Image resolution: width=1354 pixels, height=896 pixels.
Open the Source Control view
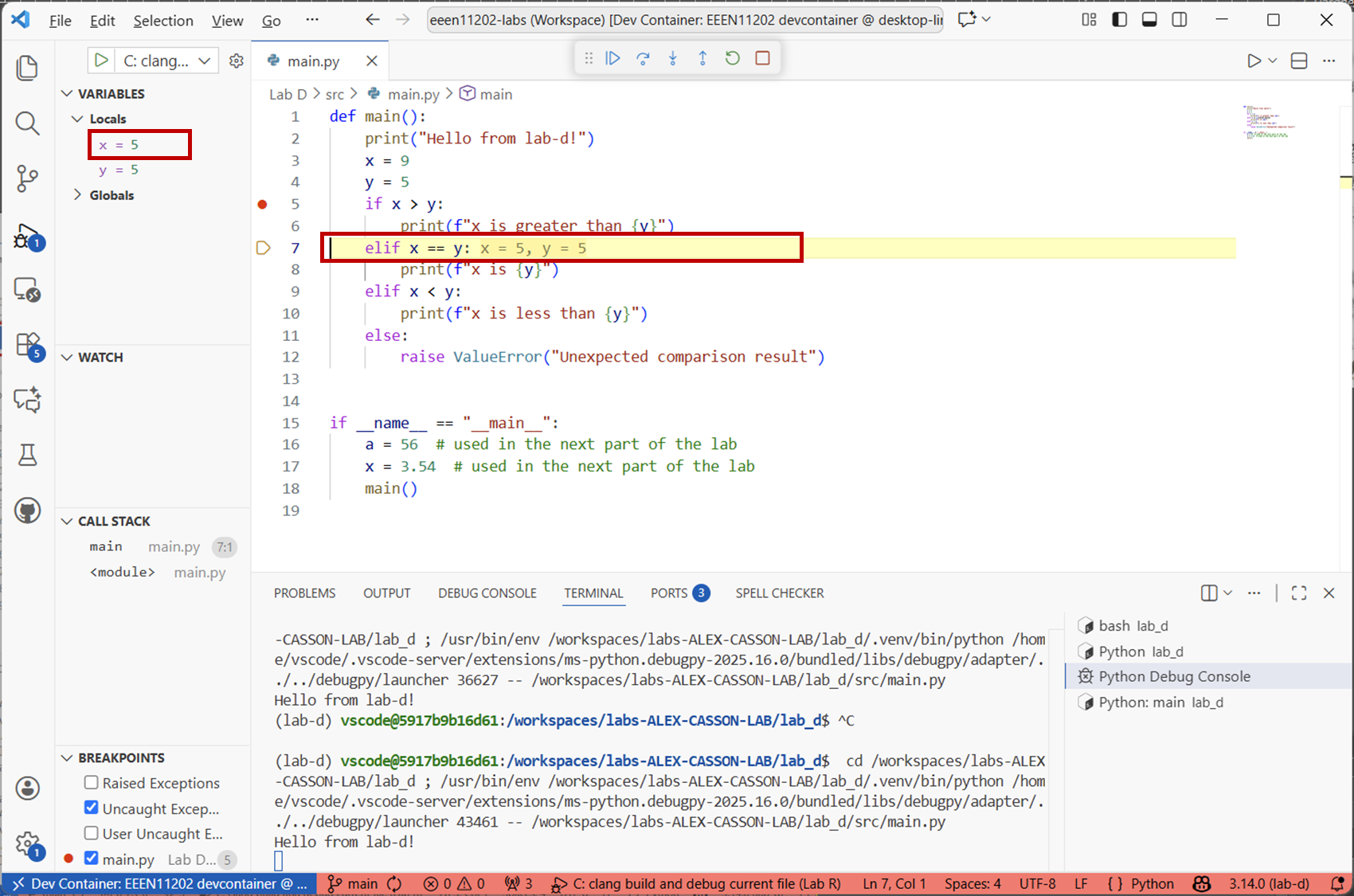click(27, 178)
